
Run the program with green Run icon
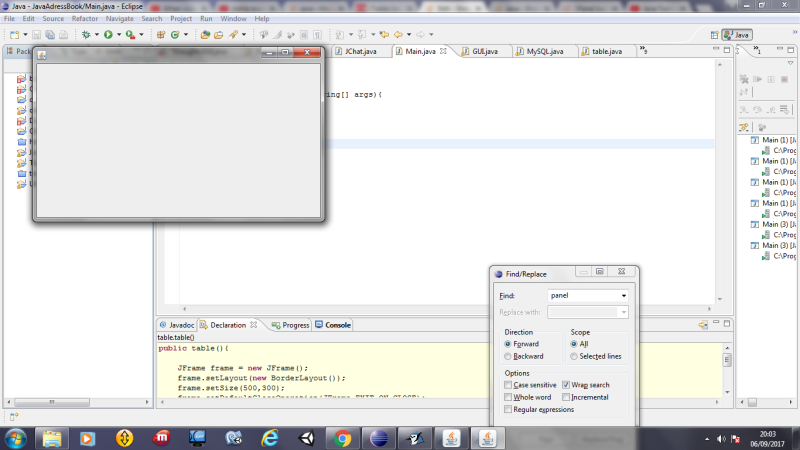tap(108, 35)
